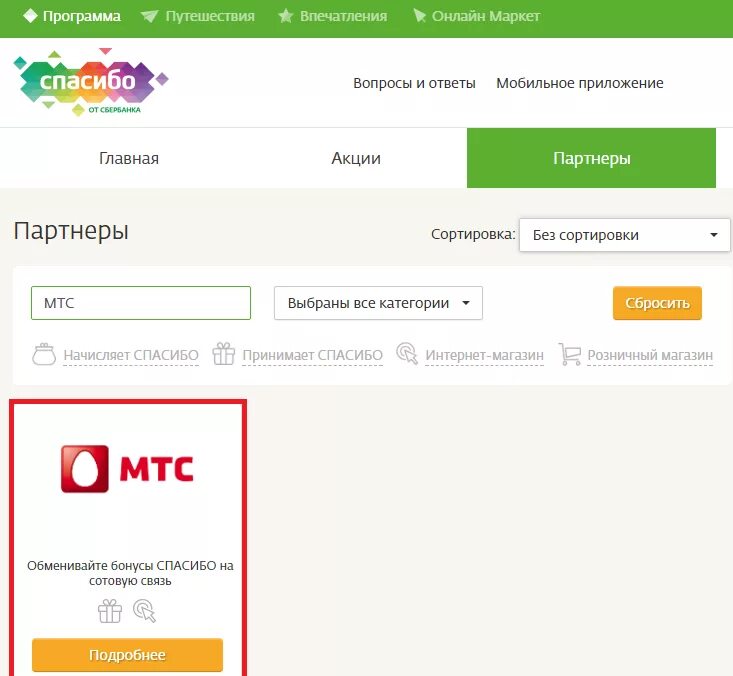Click the cursor icon beside Интернет-магазин
This screenshot has height=676, width=733.
coord(407,353)
